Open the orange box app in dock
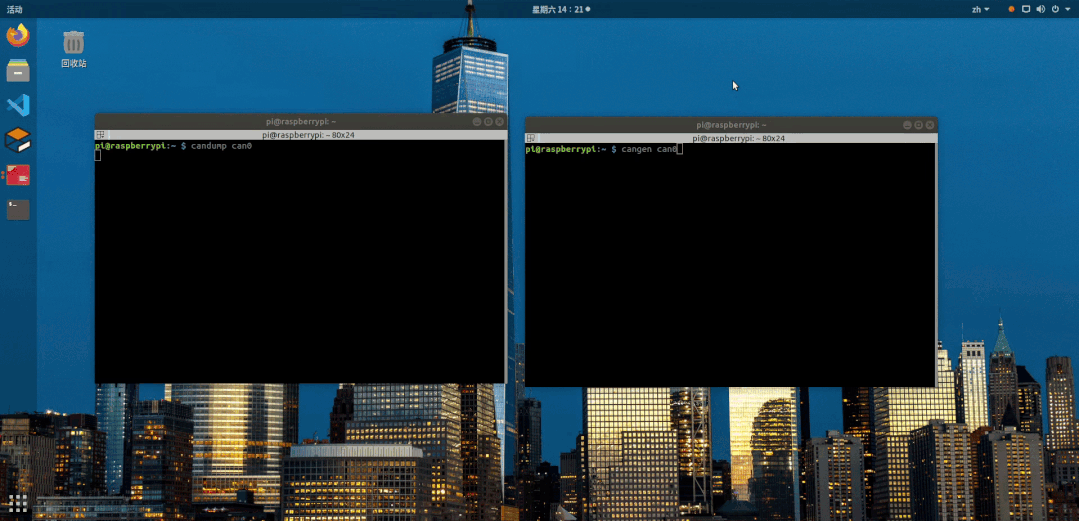 18,140
